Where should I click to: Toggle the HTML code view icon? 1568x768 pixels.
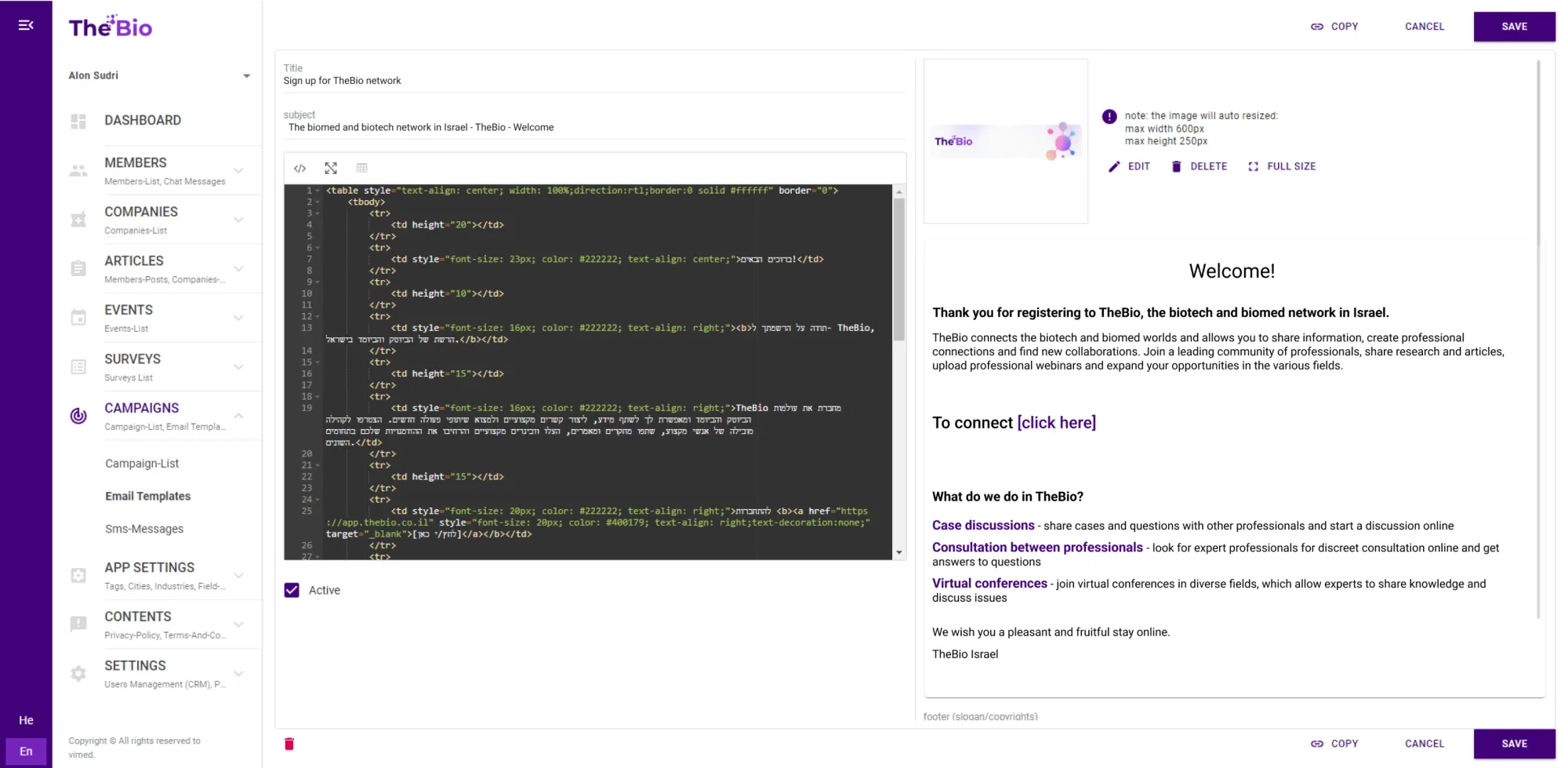pos(299,168)
